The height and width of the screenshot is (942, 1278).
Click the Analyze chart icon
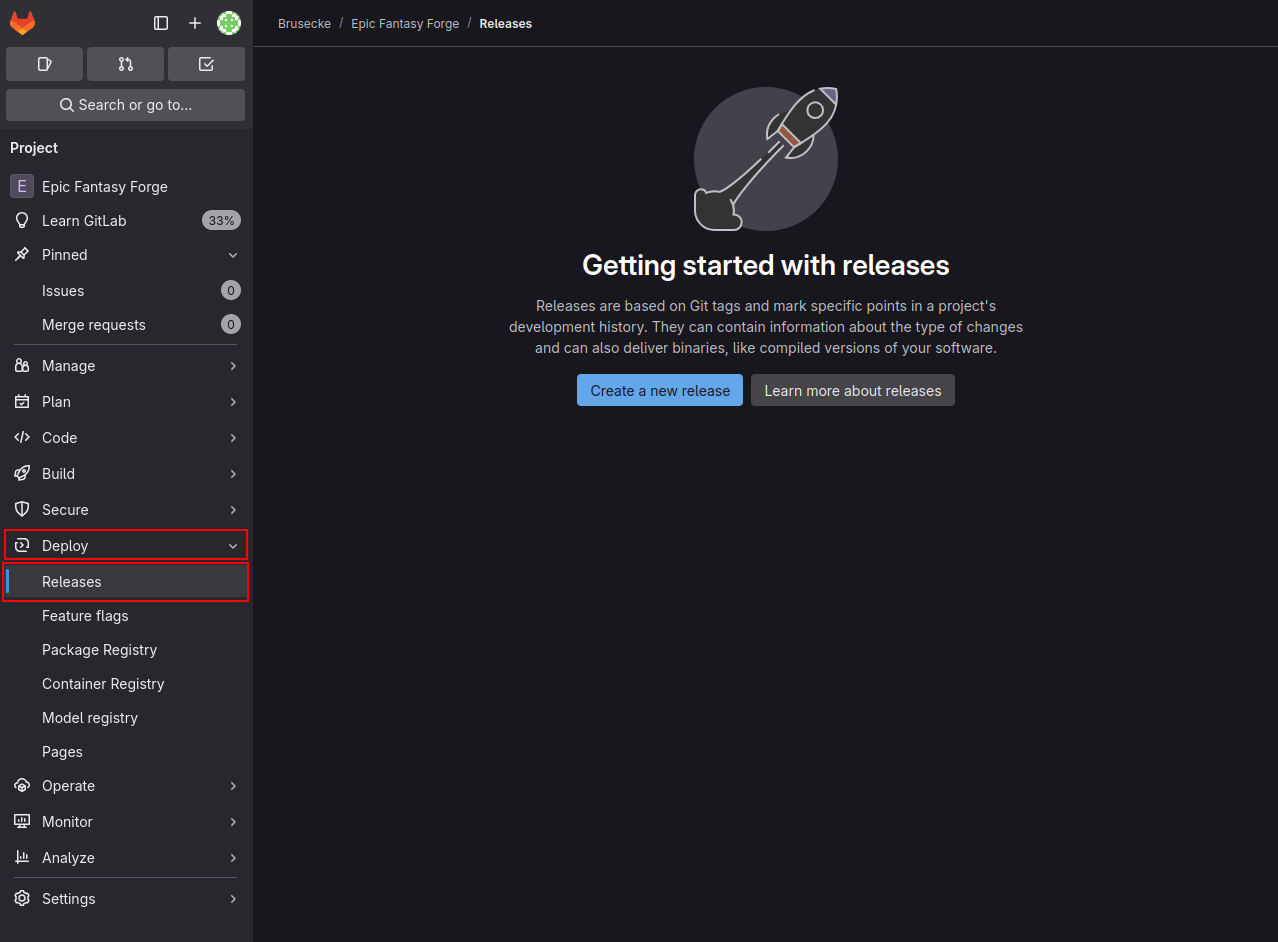pyautogui.click(x=22, y=858)
